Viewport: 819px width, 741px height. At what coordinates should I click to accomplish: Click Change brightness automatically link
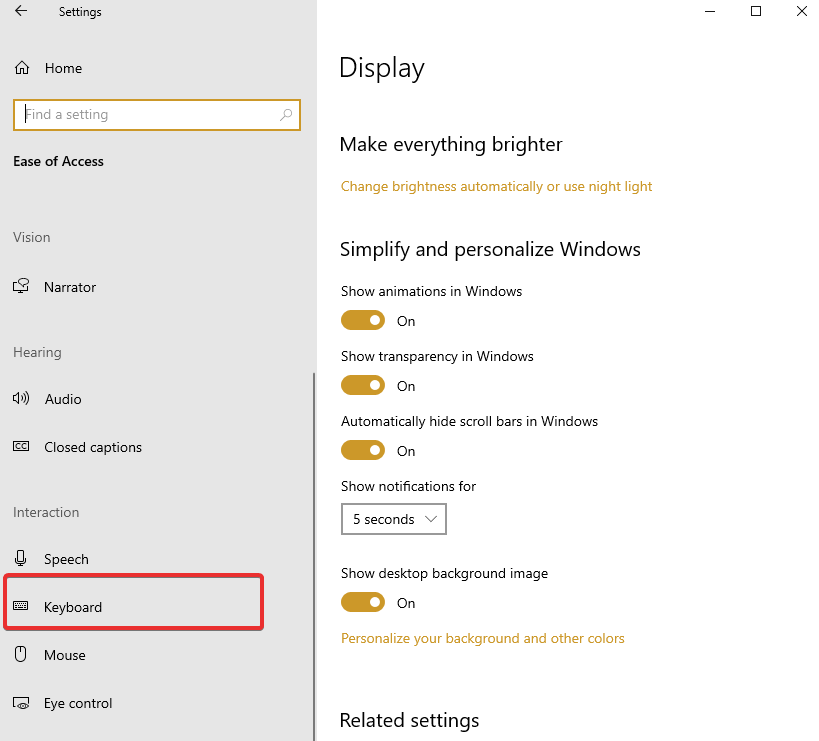pyautogui.click(x=496, y=186)
